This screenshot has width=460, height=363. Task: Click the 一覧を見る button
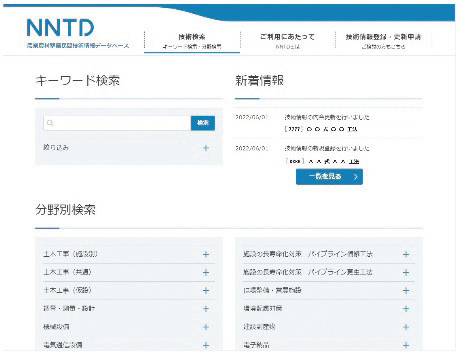click(329, 176)
